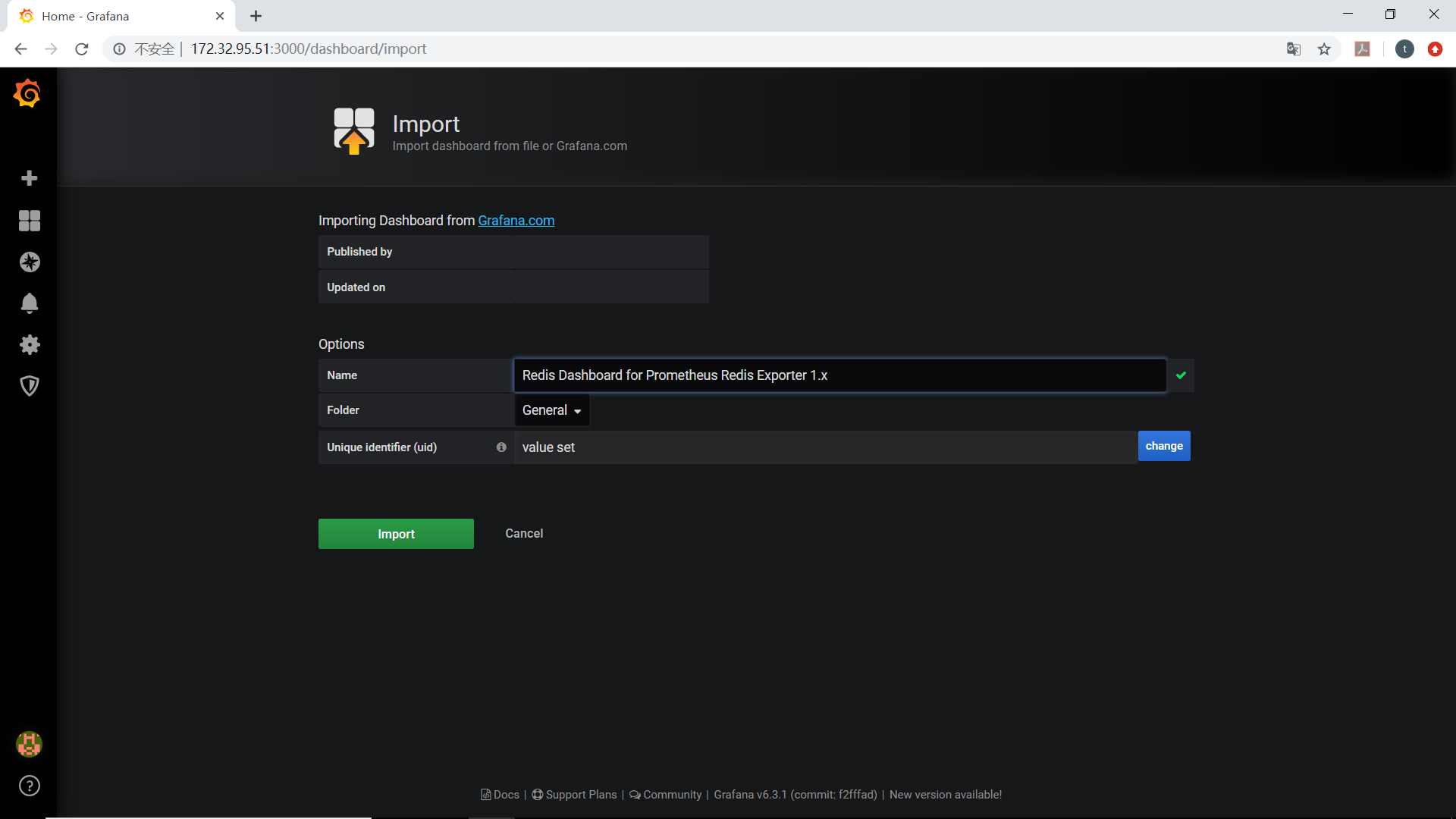Click the uid info tooltip icon

501,447
